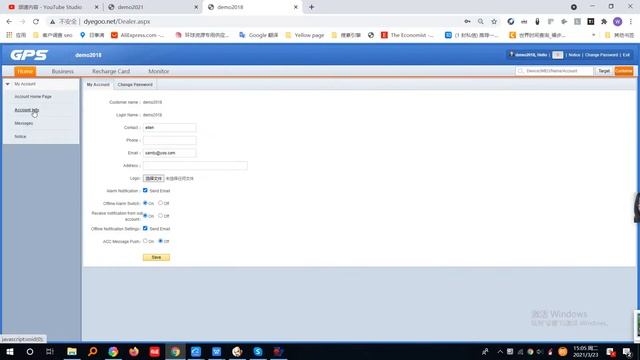This screenshot has width=640, height=360.
Task: Open File Explorer from the taskbar
Action: coord(72,351)
